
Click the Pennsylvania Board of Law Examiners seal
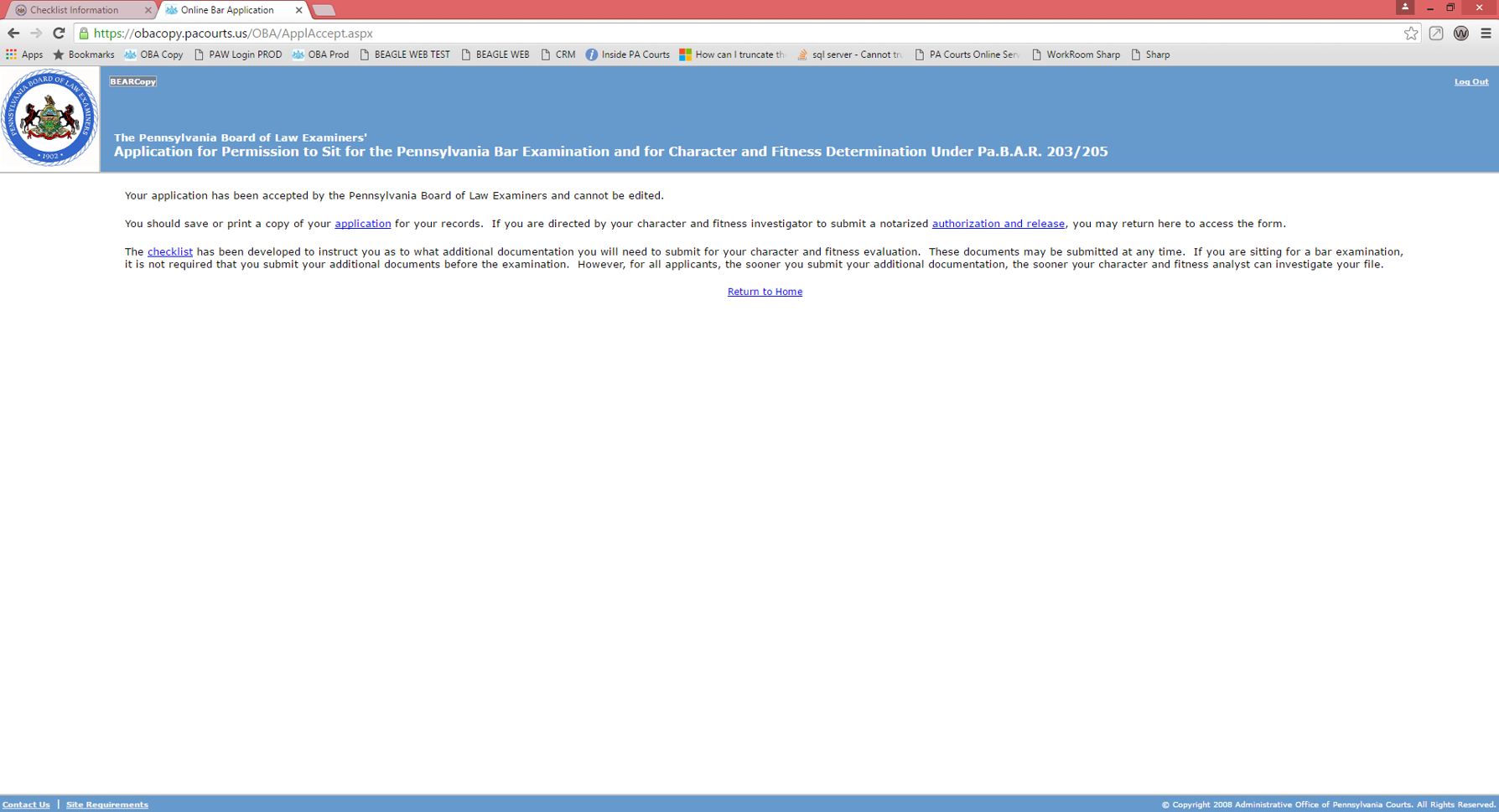pyautogui.click(x=49, y=118)
